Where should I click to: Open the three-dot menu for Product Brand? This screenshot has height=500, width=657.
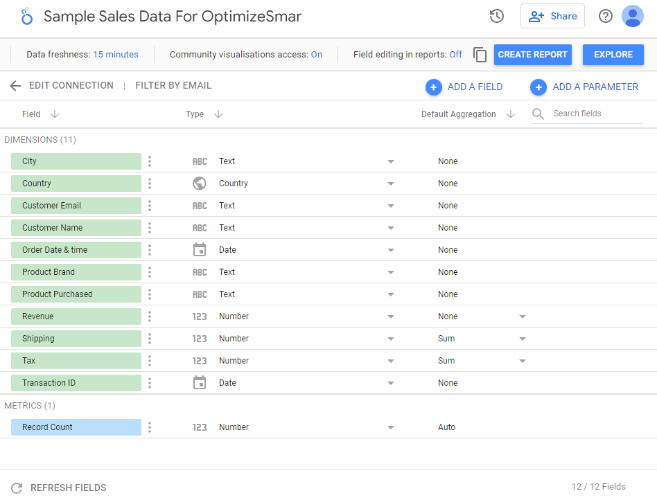pos(150,272)
